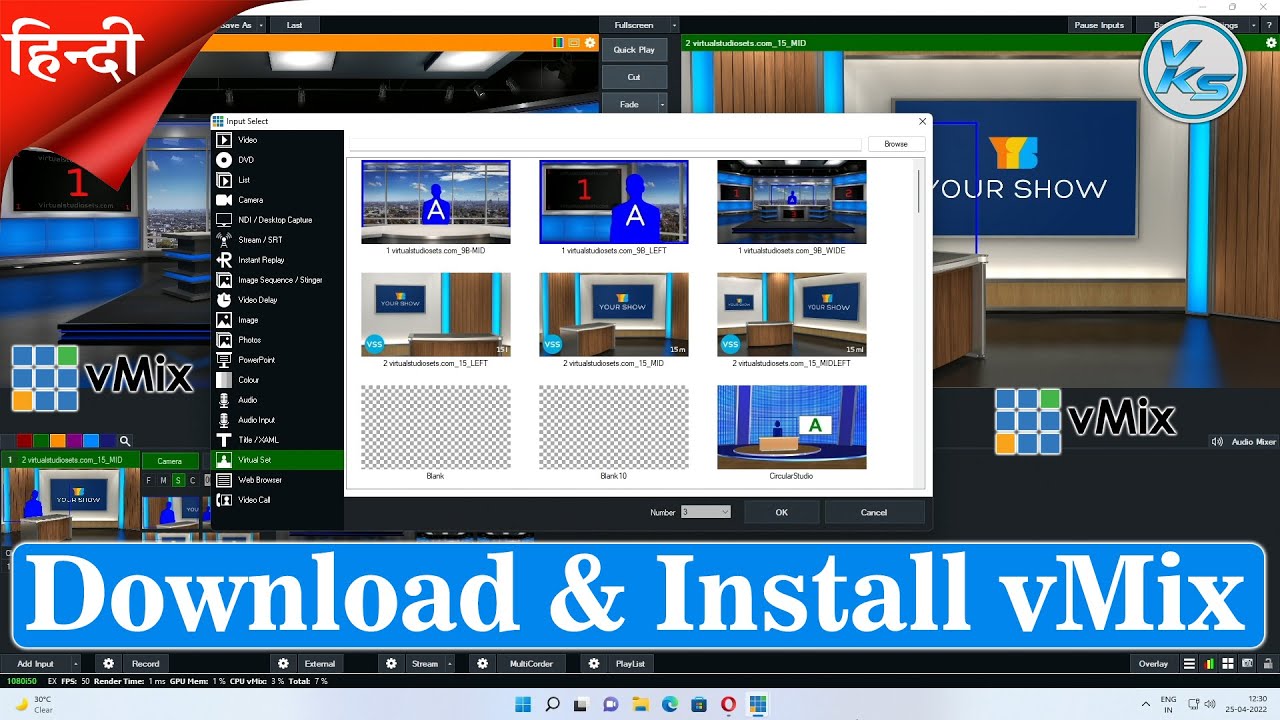The width and height of the screenshot is (1280, 720).
Task: Select the purple category color swatch
Action: tap(74, 441)
